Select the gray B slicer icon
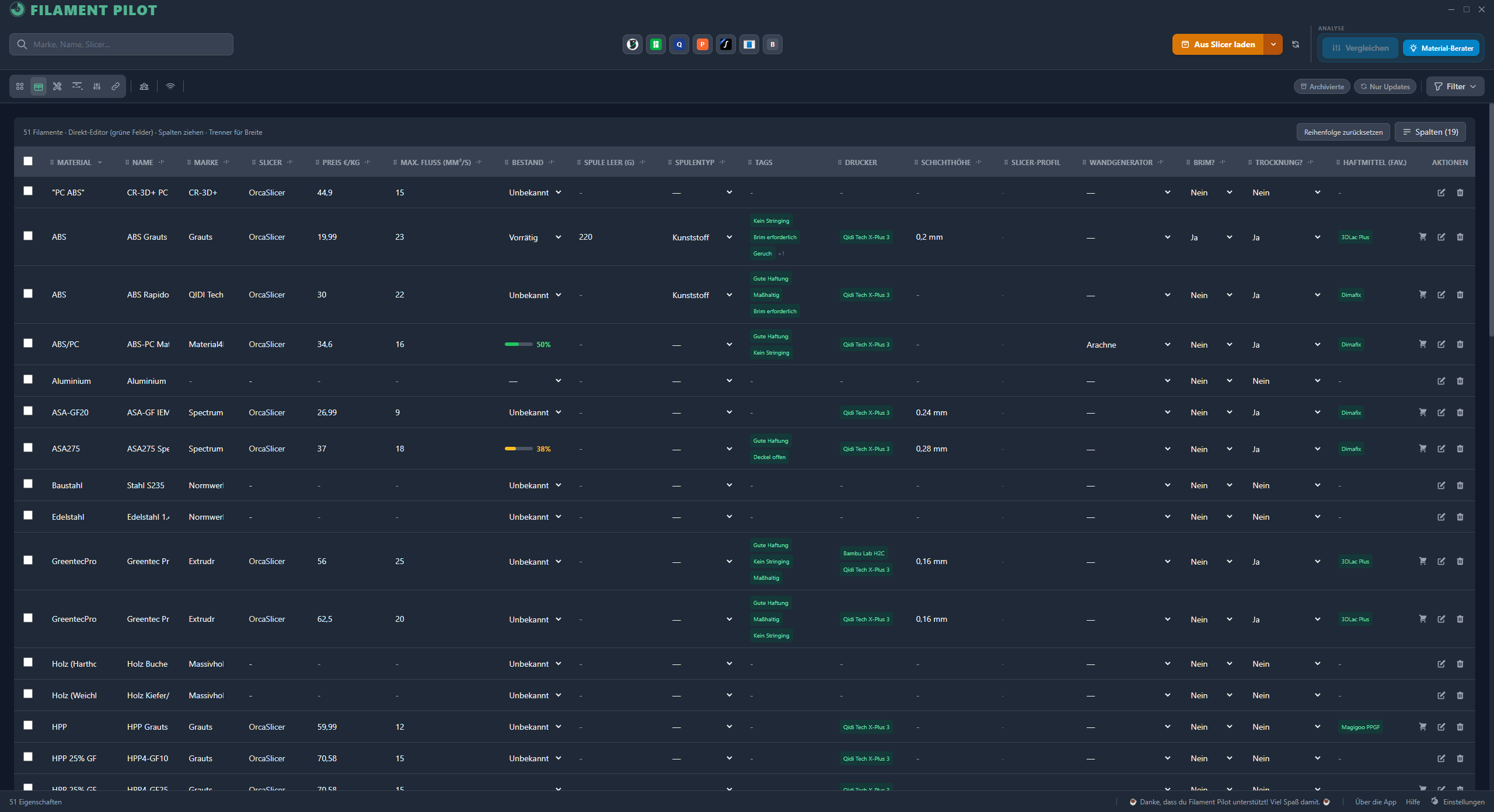The width and height of the screenshot is (1494, 812). coord(773,44)
